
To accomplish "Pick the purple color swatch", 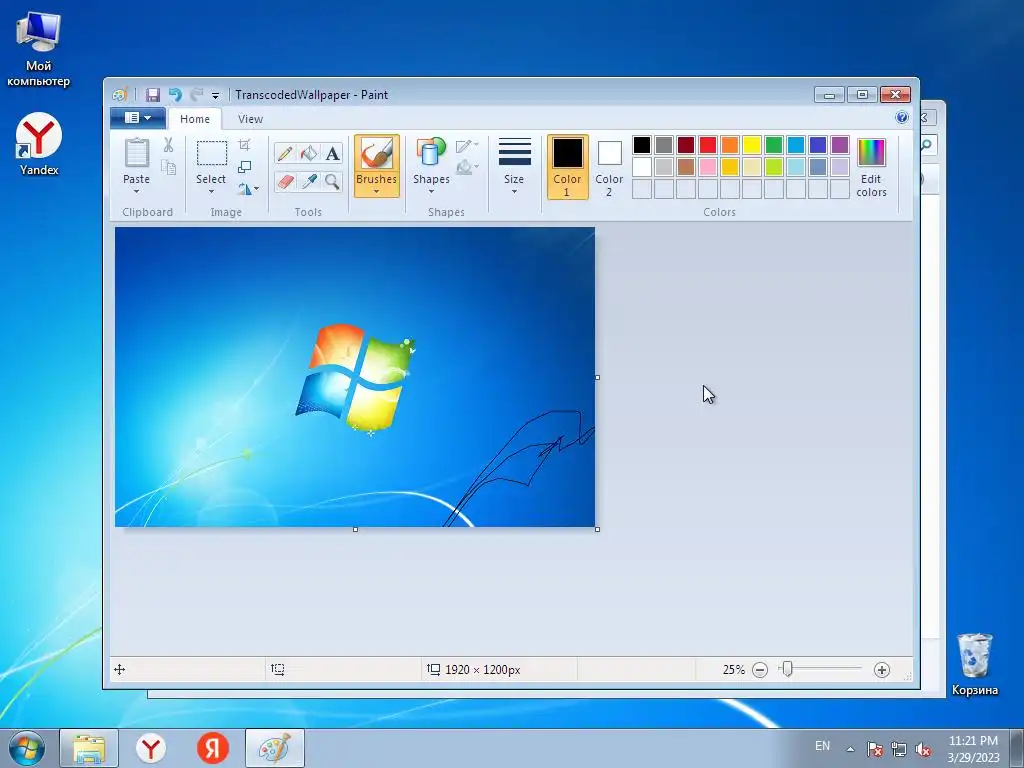I will click(840, 145).
